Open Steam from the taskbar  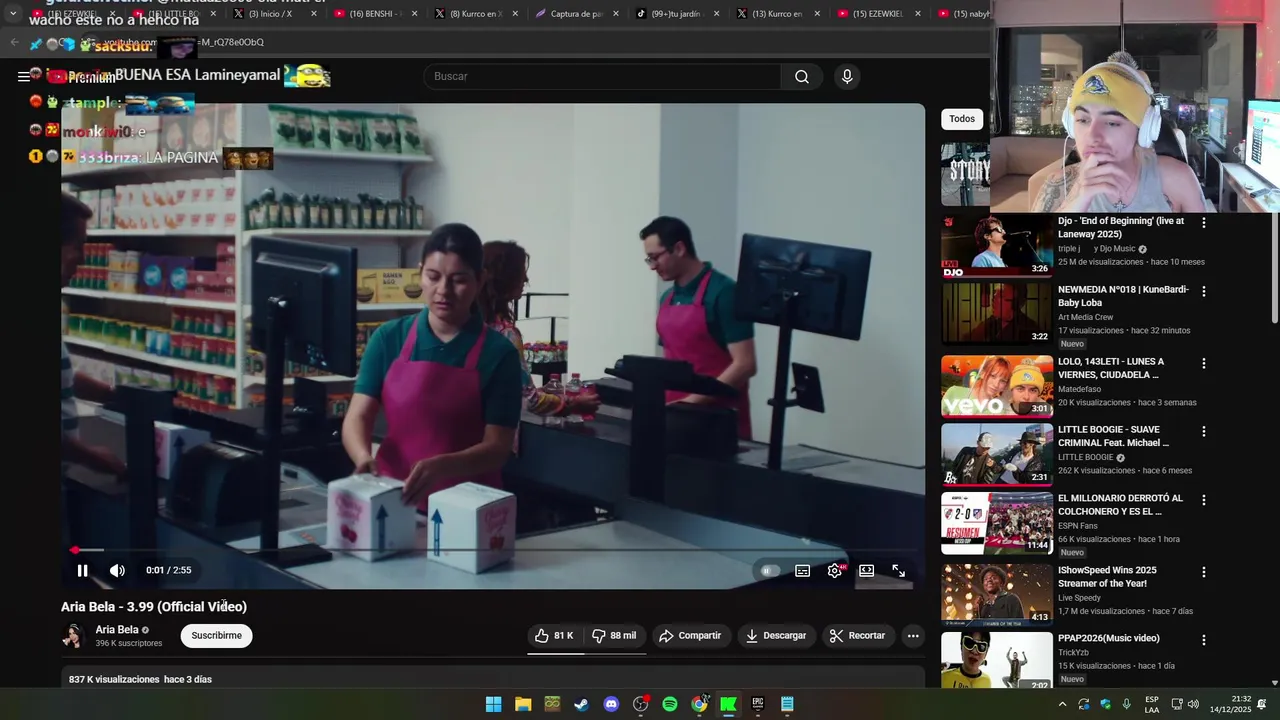point(581,704)
